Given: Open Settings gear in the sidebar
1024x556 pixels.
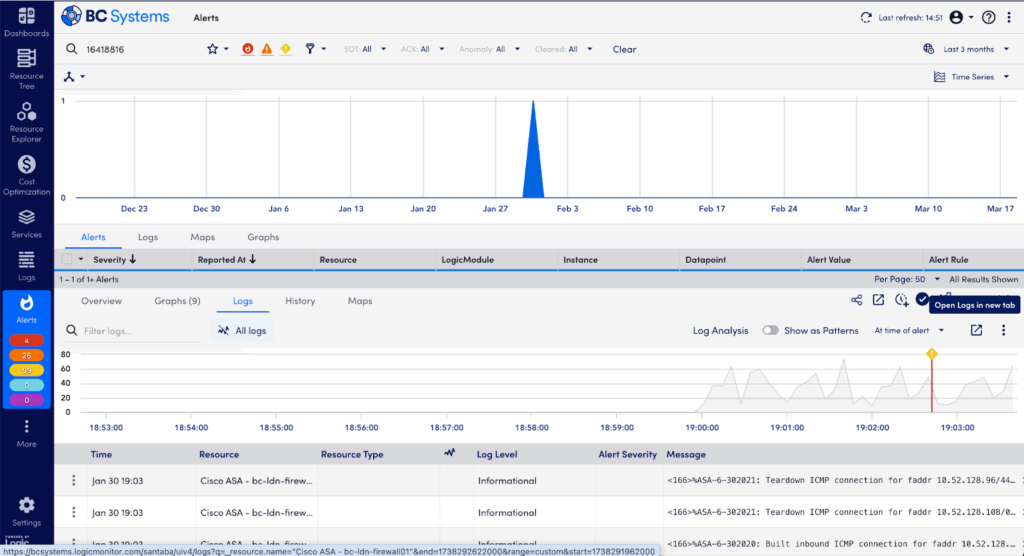Looking at the screenshot, I should pyautogui.click(x=26, y=512).
